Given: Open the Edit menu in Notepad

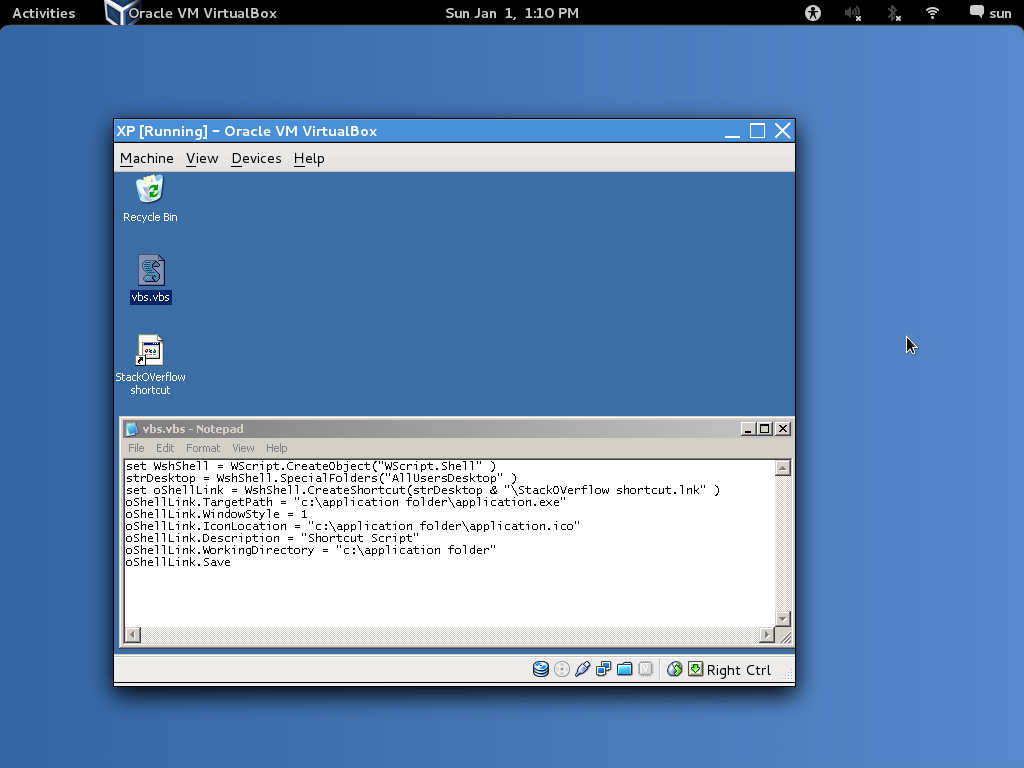Looking at the screenshot, I should pos(164,448).
